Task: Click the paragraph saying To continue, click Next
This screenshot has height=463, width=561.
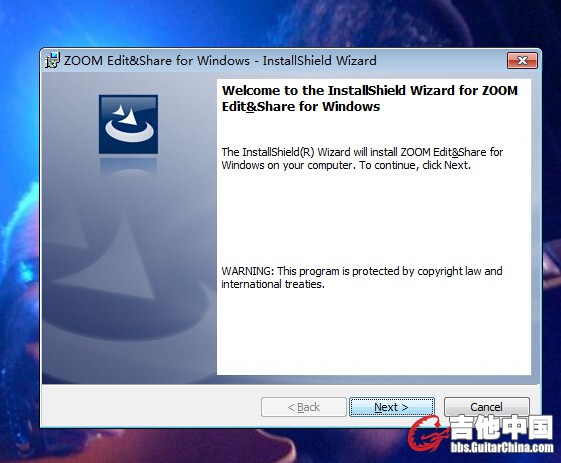Action: 362,159
